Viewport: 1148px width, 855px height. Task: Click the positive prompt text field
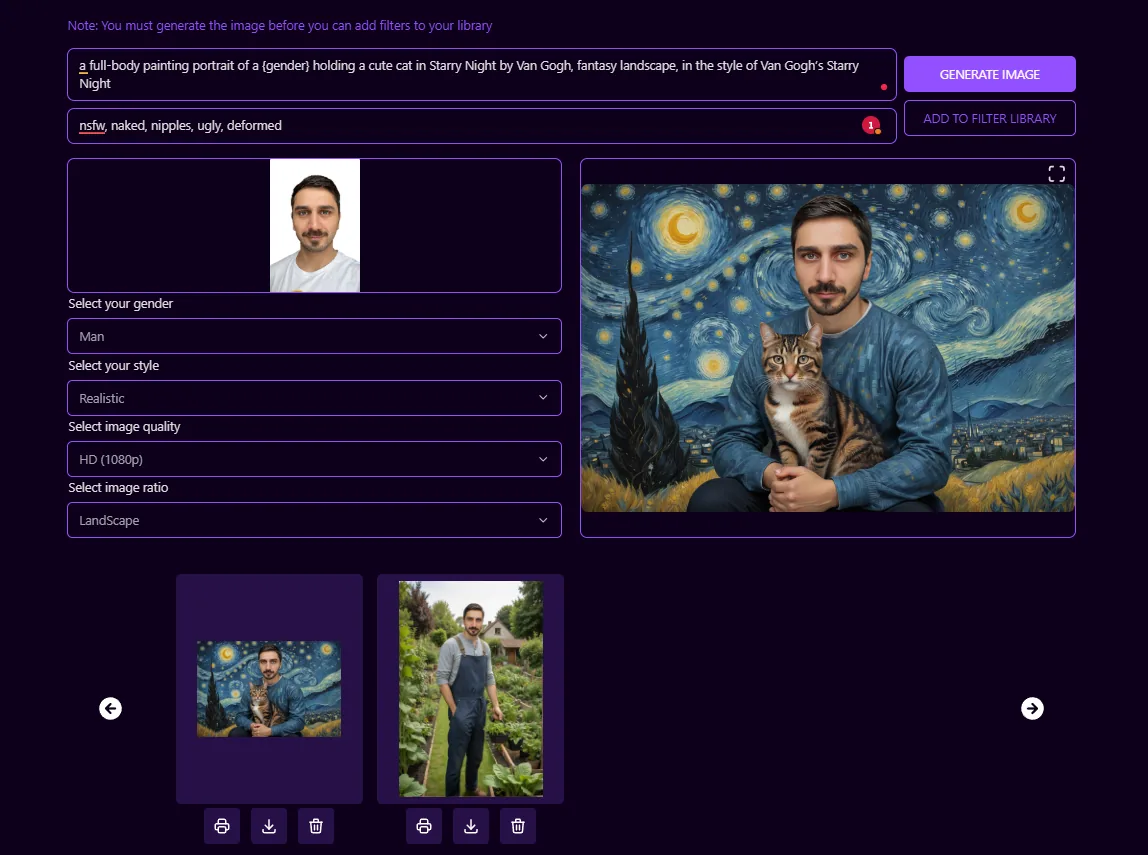click(x=481, y=74)
